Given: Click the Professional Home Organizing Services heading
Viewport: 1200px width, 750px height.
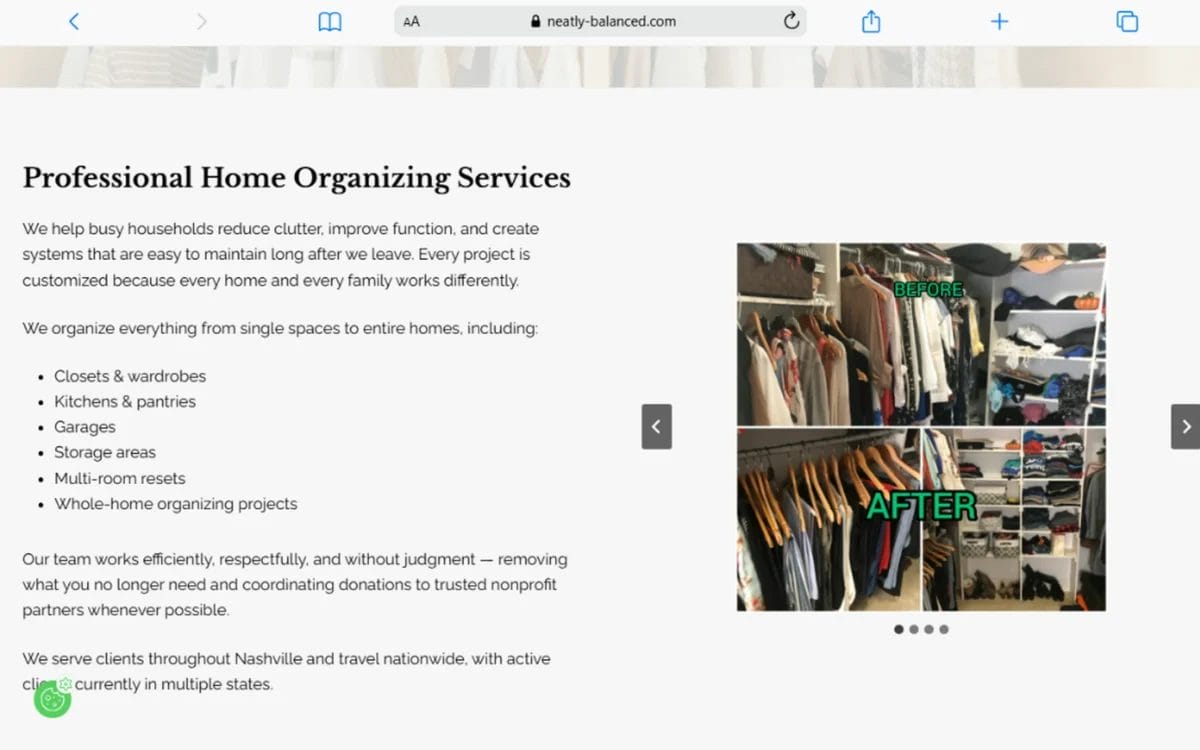Looking at the screenshot, I should point(297,178).
